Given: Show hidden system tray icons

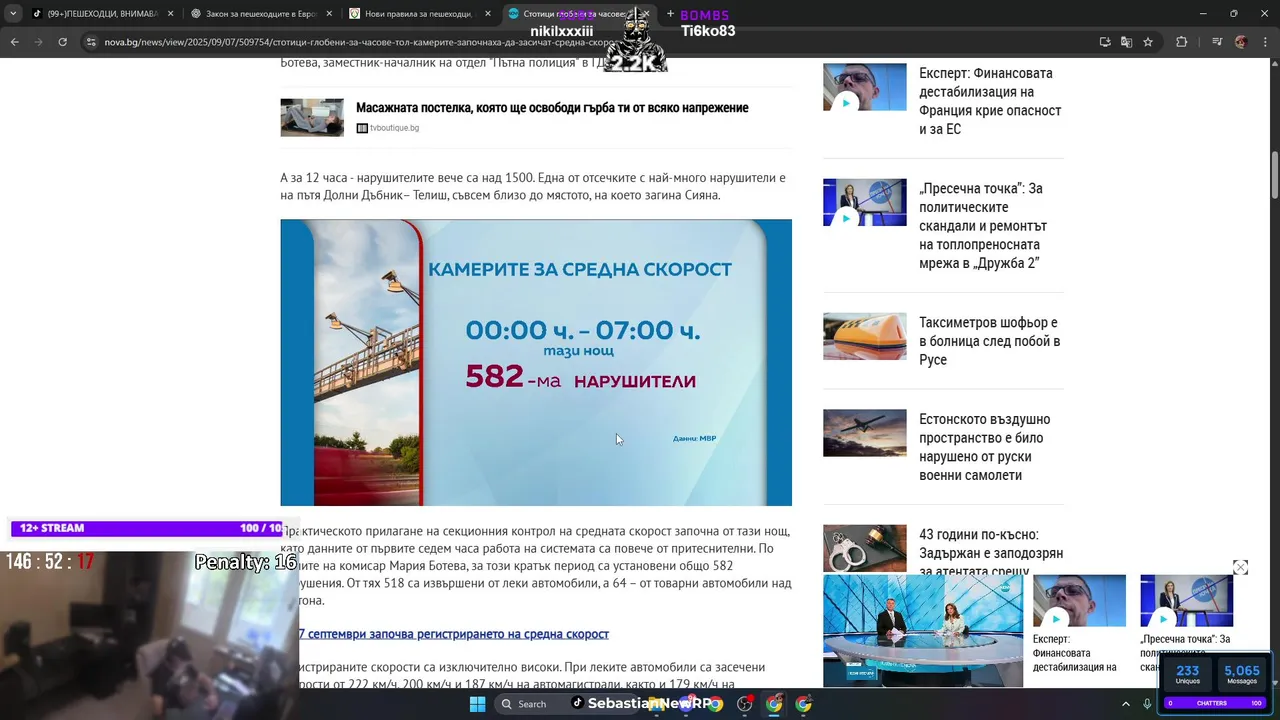Looking at the screenshot, I should [1125, 704].
